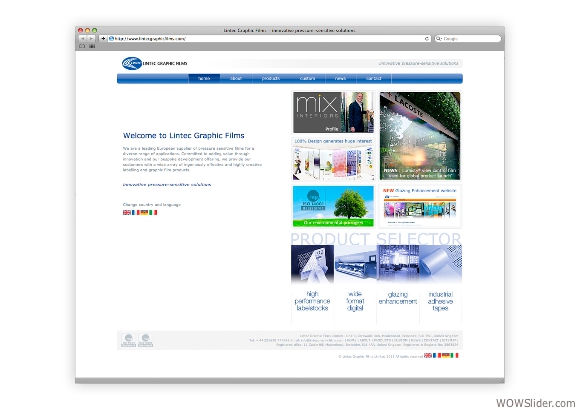Viewport: 580px width, 412px height.
Task: Click the PRODUCT SELECTOR heading
Action: tap(376, 239)
